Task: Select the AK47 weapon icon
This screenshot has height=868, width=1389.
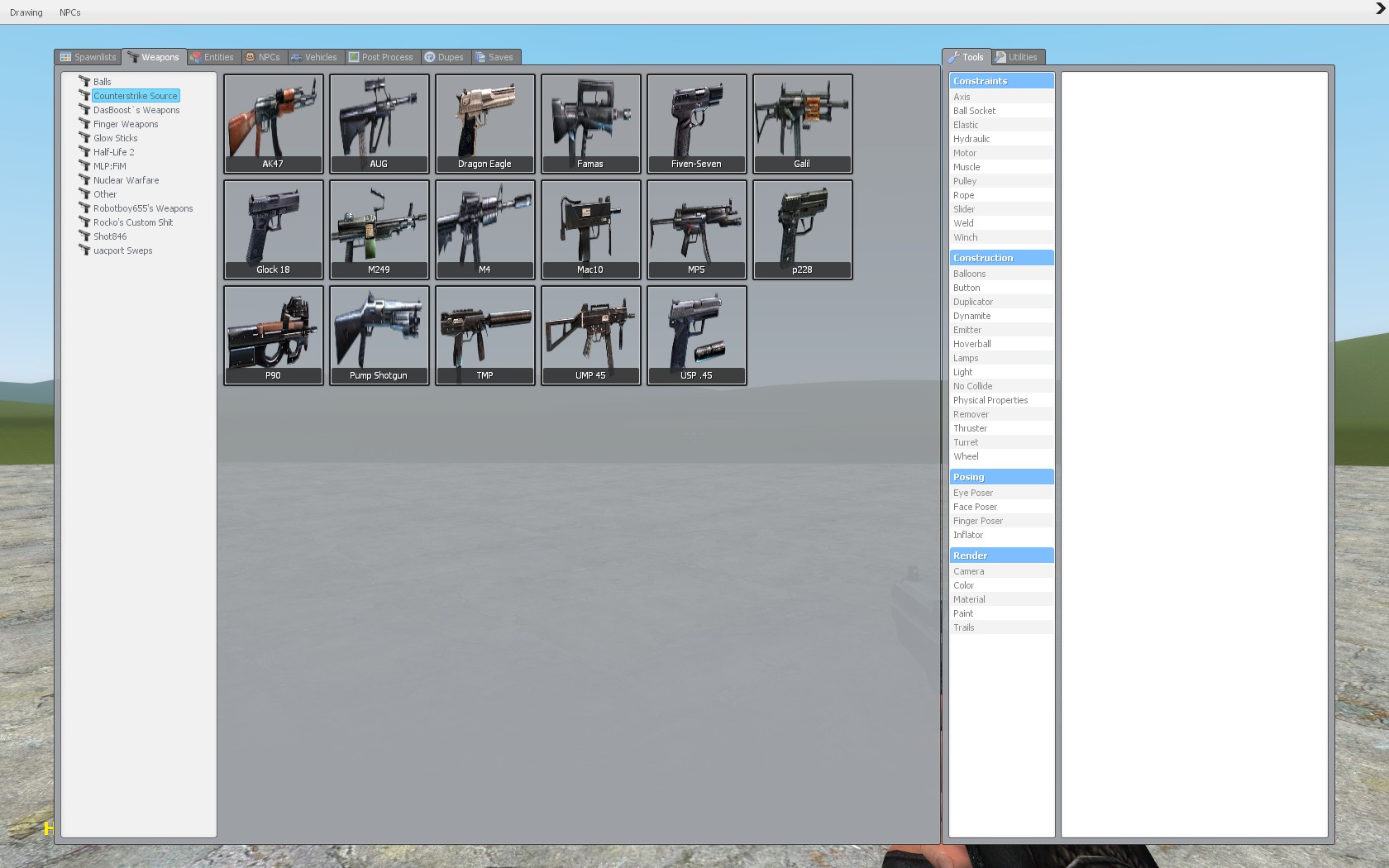Action: tap(273, 123)
